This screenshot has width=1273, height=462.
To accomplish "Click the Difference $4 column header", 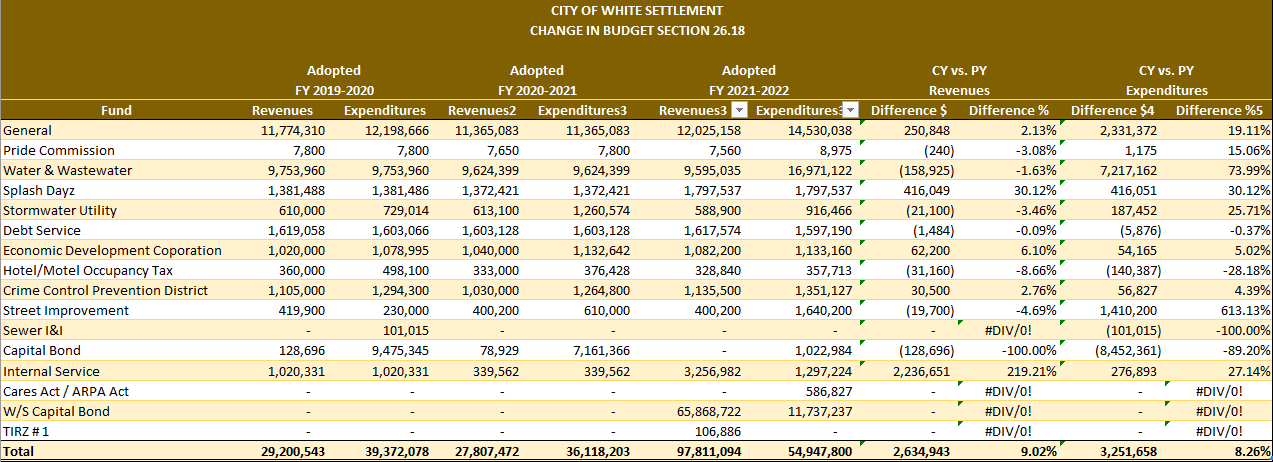I will coord(1112,110).
